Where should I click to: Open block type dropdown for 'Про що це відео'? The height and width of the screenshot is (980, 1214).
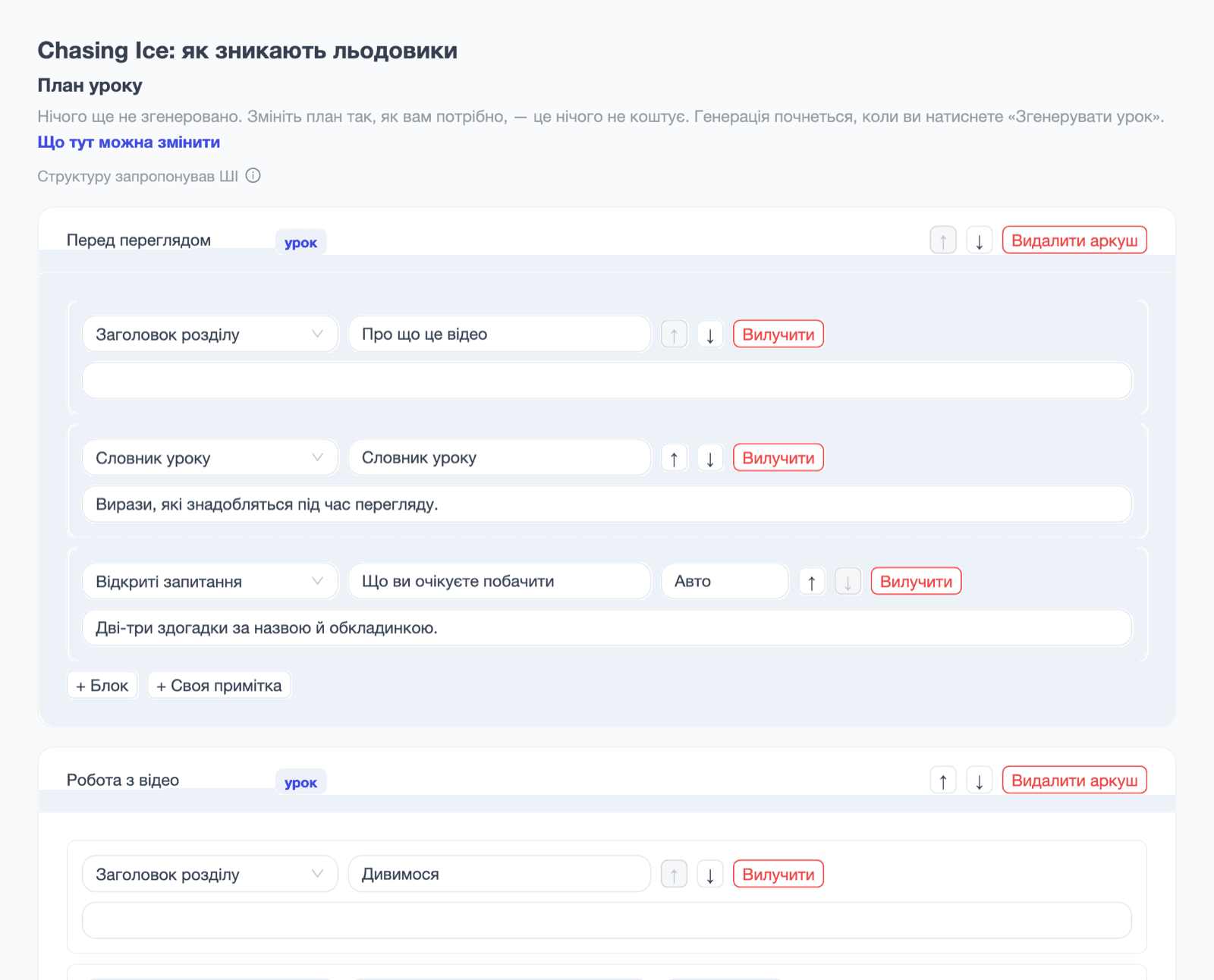tap(210, 335)
